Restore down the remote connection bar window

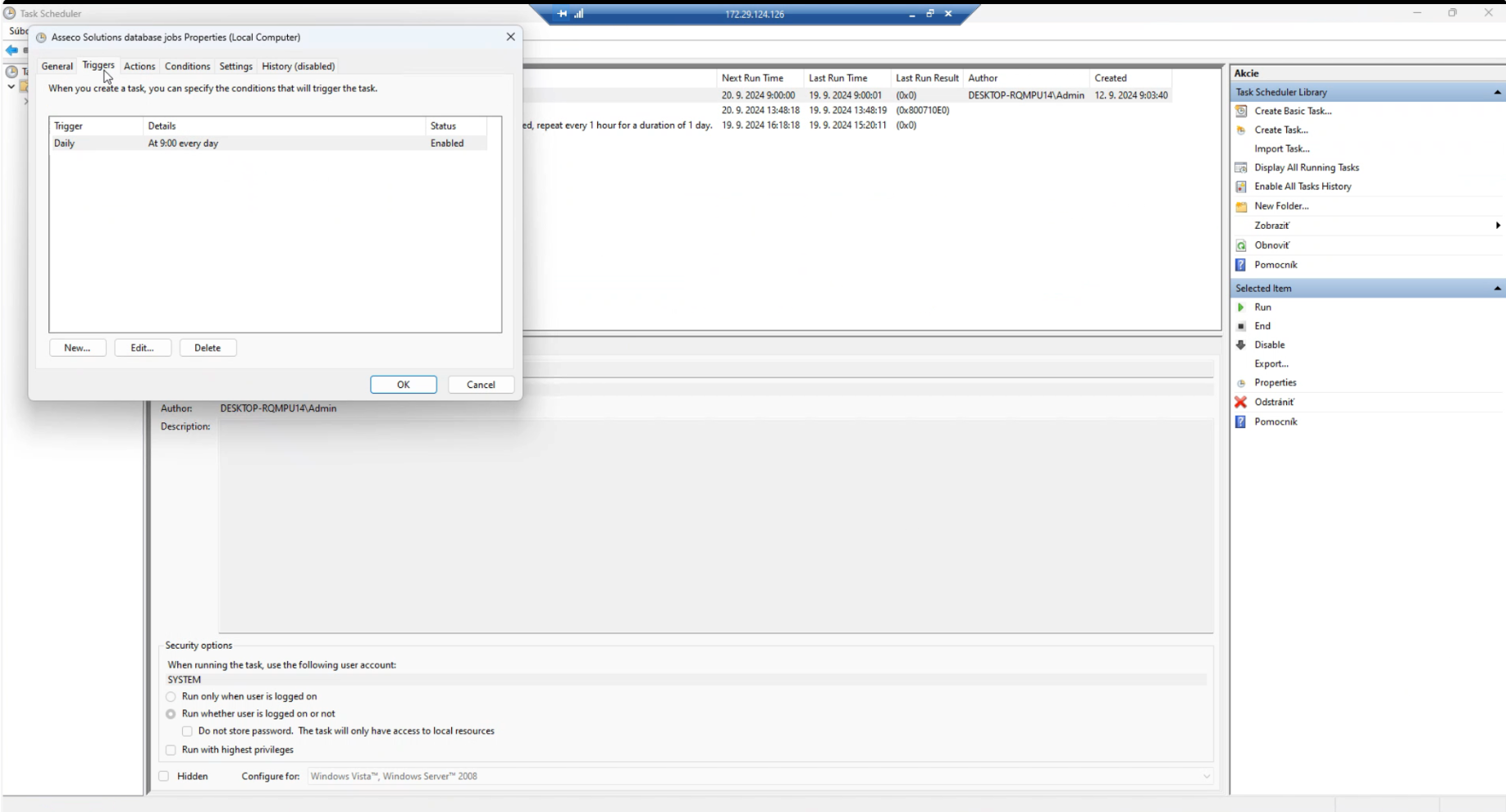(930, 14)
